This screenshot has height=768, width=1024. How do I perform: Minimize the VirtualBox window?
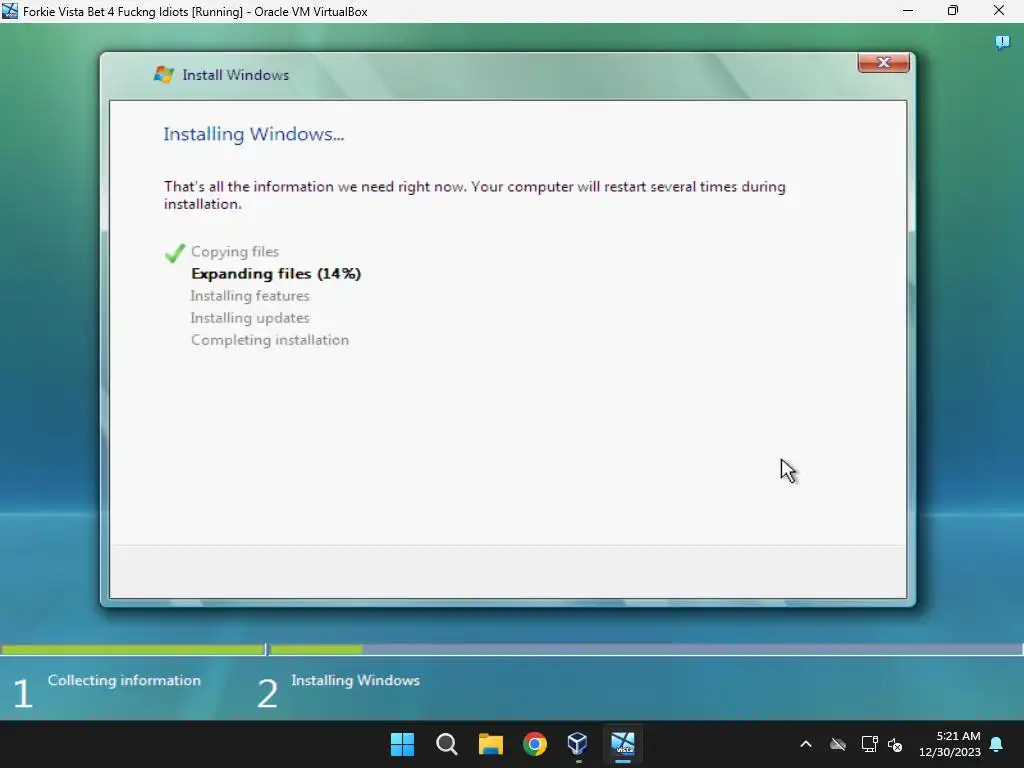[x=908, y=11]
